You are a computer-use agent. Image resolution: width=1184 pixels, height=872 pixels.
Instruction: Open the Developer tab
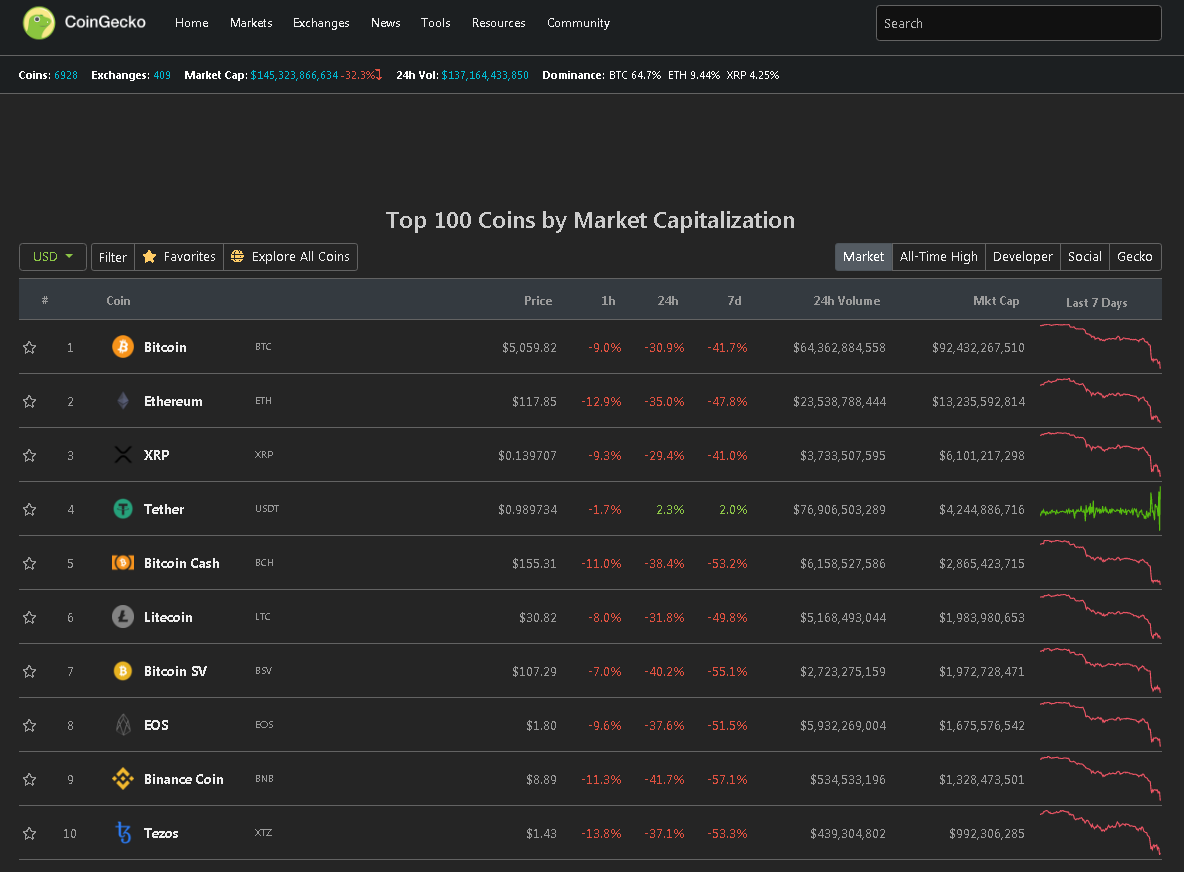[x=1022, y=257]
